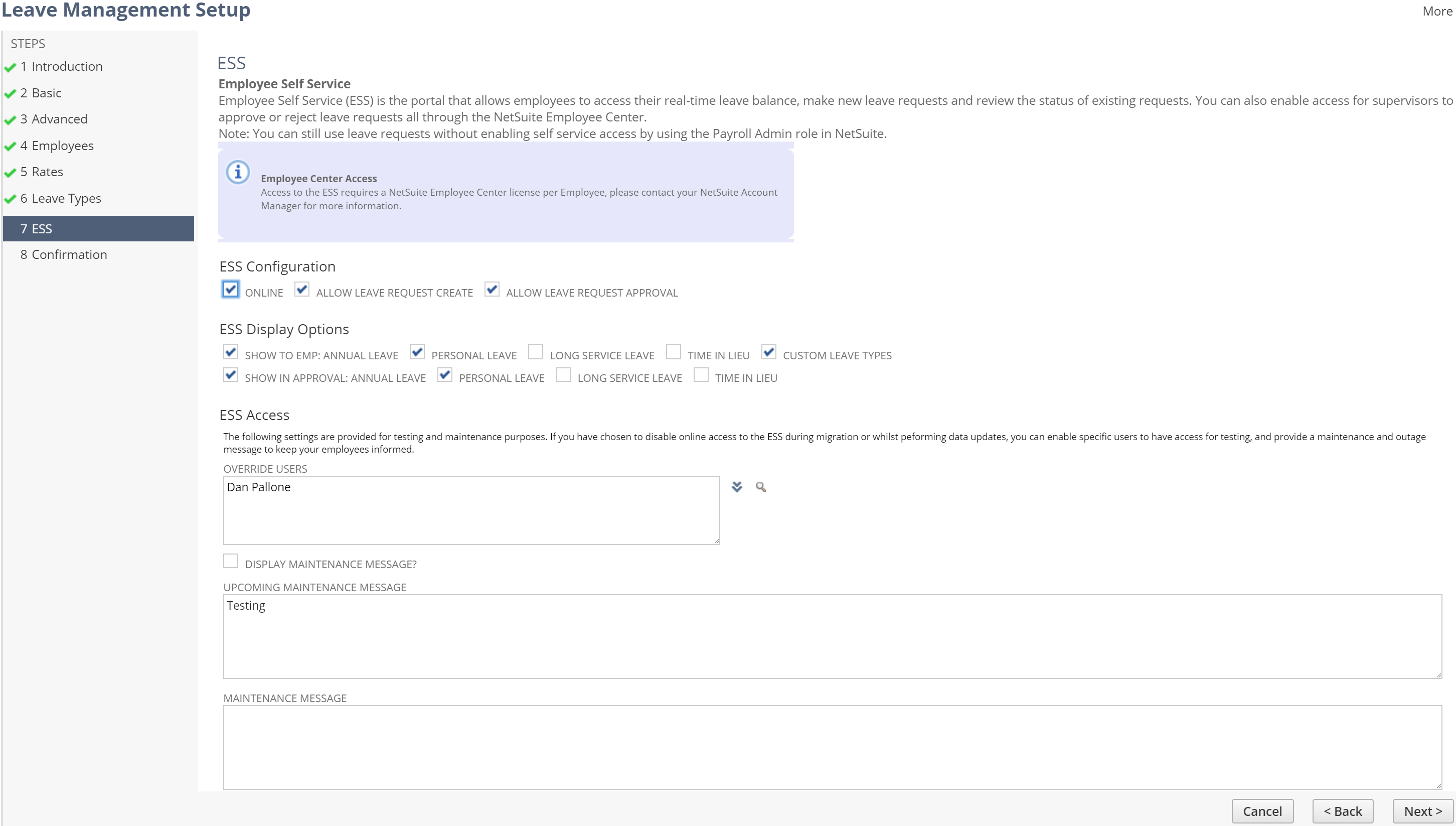1456x826 pixels.
Task: Enable TIME IN LIEU in the approval row
Action: point(701,375)
